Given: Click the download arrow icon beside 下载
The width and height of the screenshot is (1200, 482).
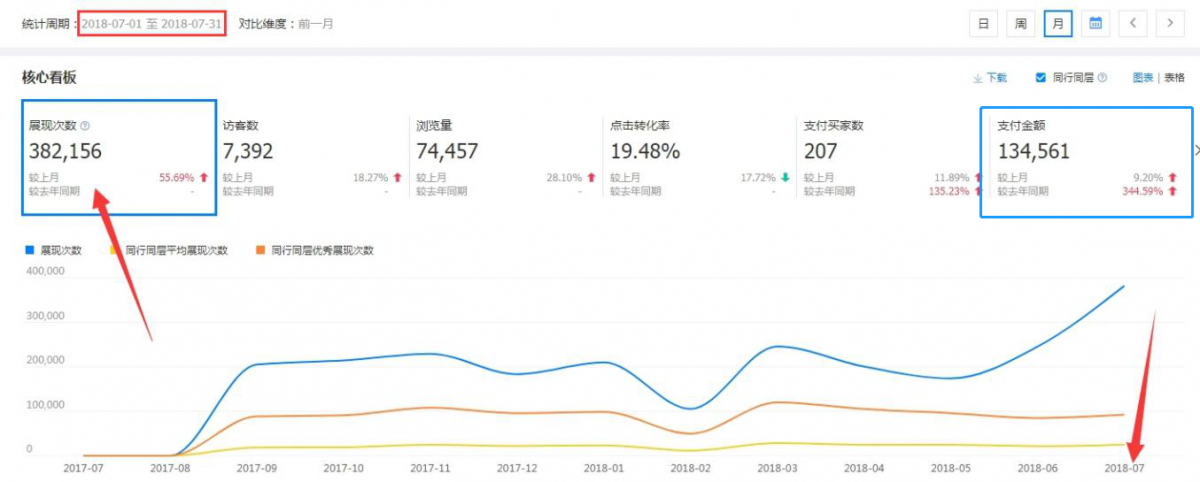Looking at the screenshot, I should click(x=977, y=78).
